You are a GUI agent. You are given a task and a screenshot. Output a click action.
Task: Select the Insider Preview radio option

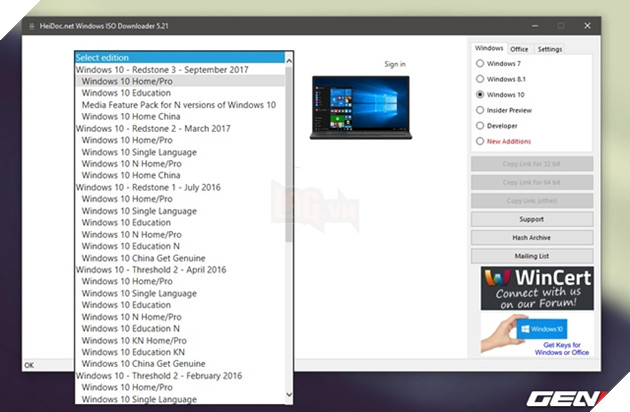480,110
